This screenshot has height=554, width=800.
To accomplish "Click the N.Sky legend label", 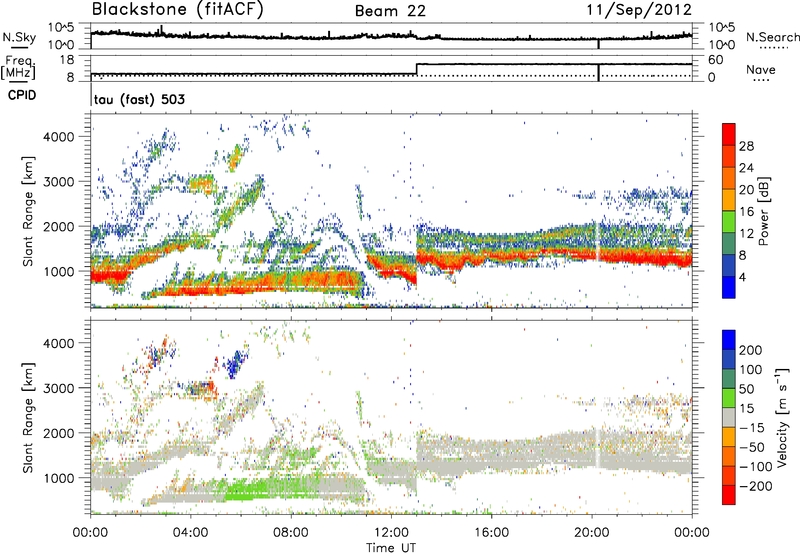I will (x=19, y=37).
